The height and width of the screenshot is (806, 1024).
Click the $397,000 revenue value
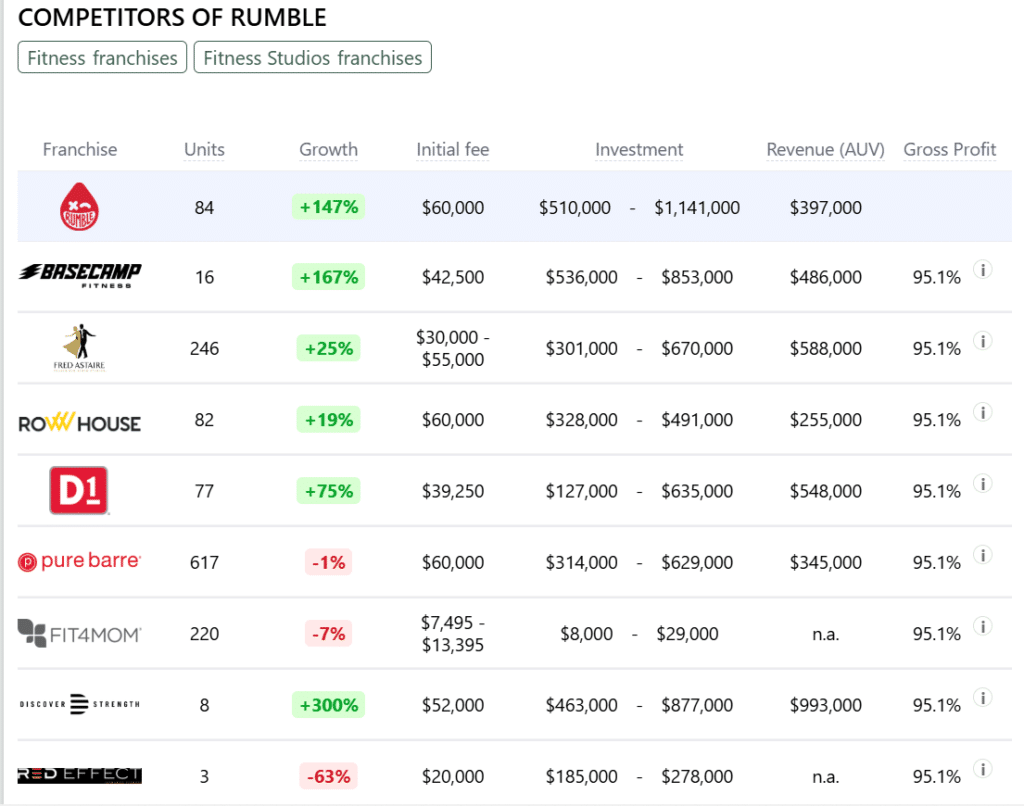pyautogui.click(x=825, y=207)
